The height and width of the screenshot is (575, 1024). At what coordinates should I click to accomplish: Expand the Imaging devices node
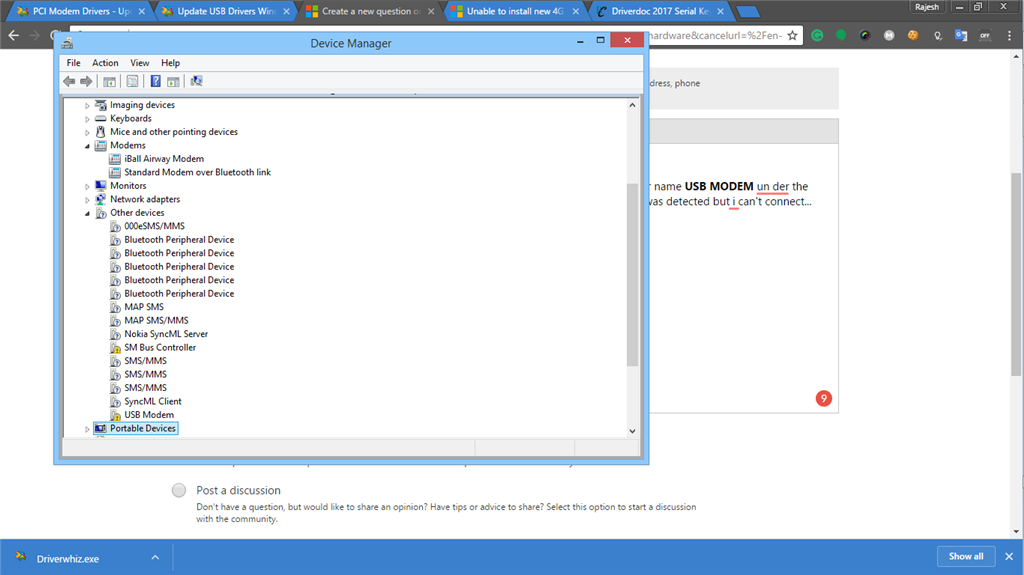pos(88,105)
